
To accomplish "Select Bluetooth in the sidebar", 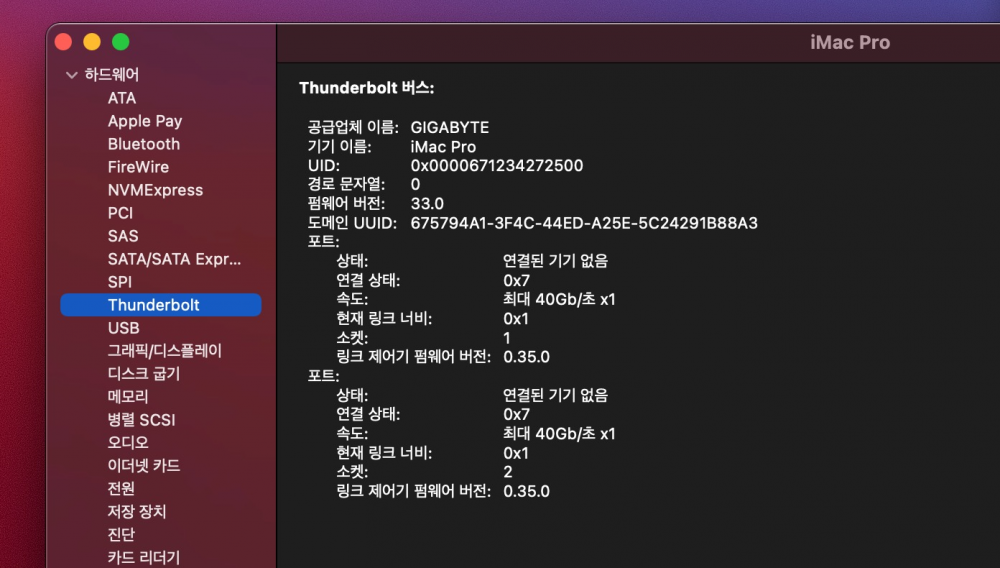I will tap(143, 144).
